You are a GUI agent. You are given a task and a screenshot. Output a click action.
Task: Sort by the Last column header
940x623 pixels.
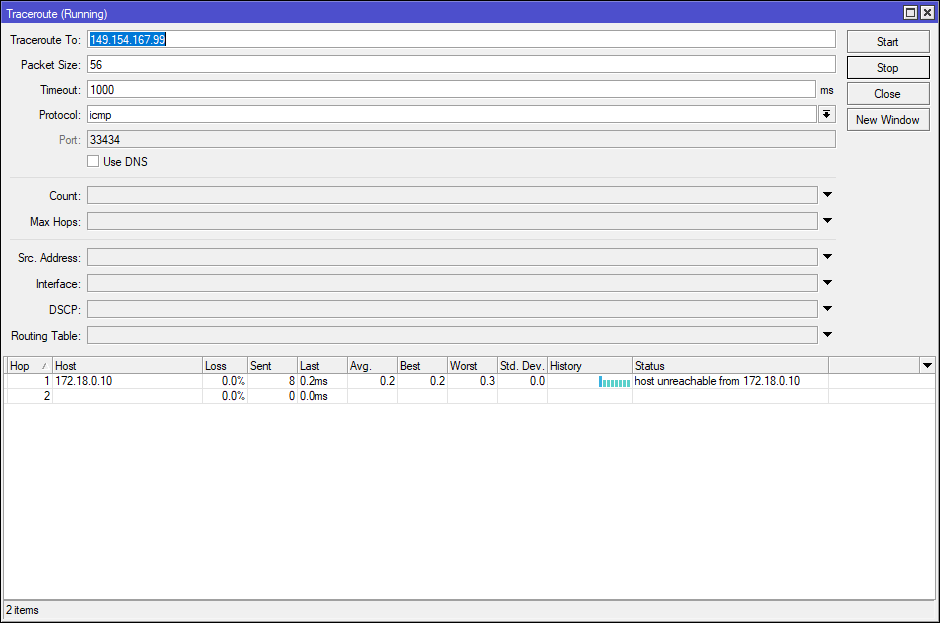click(x=323, y=366)
